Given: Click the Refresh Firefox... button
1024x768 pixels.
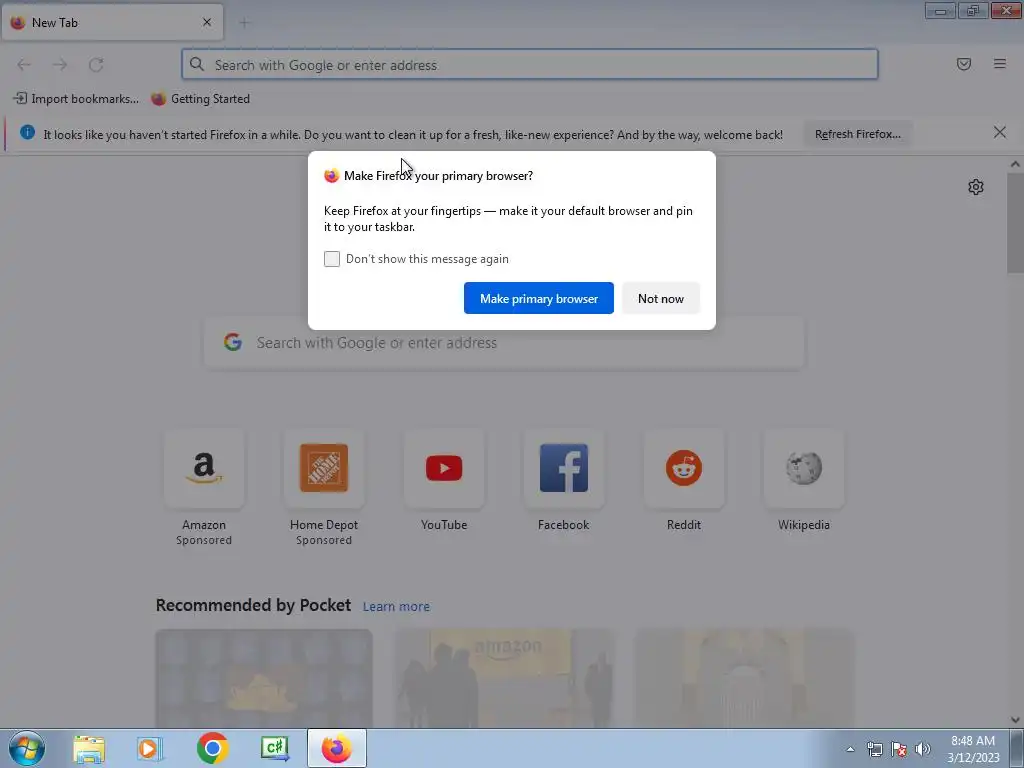Looking at the screenshot, I should (x=857, y=134).
